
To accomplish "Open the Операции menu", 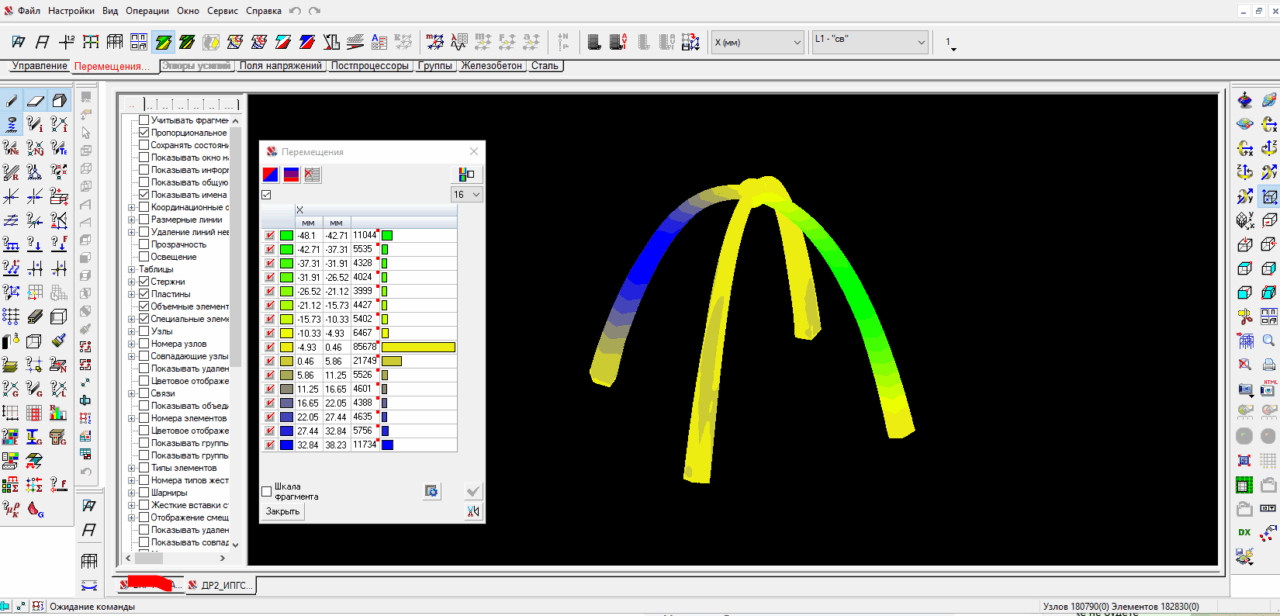I will [148, 10].
